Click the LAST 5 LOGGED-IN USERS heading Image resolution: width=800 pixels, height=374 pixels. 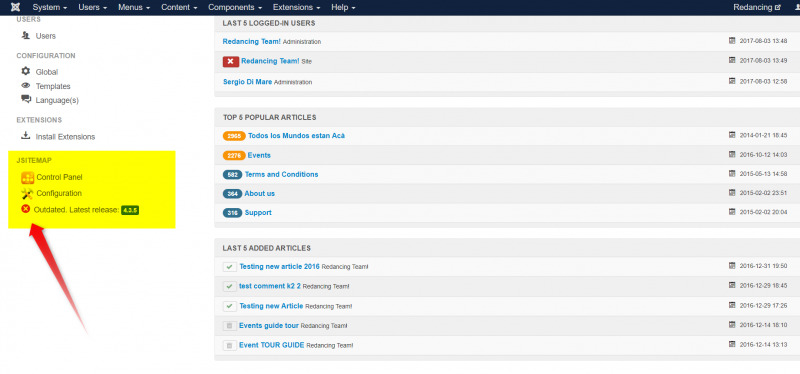269,23
